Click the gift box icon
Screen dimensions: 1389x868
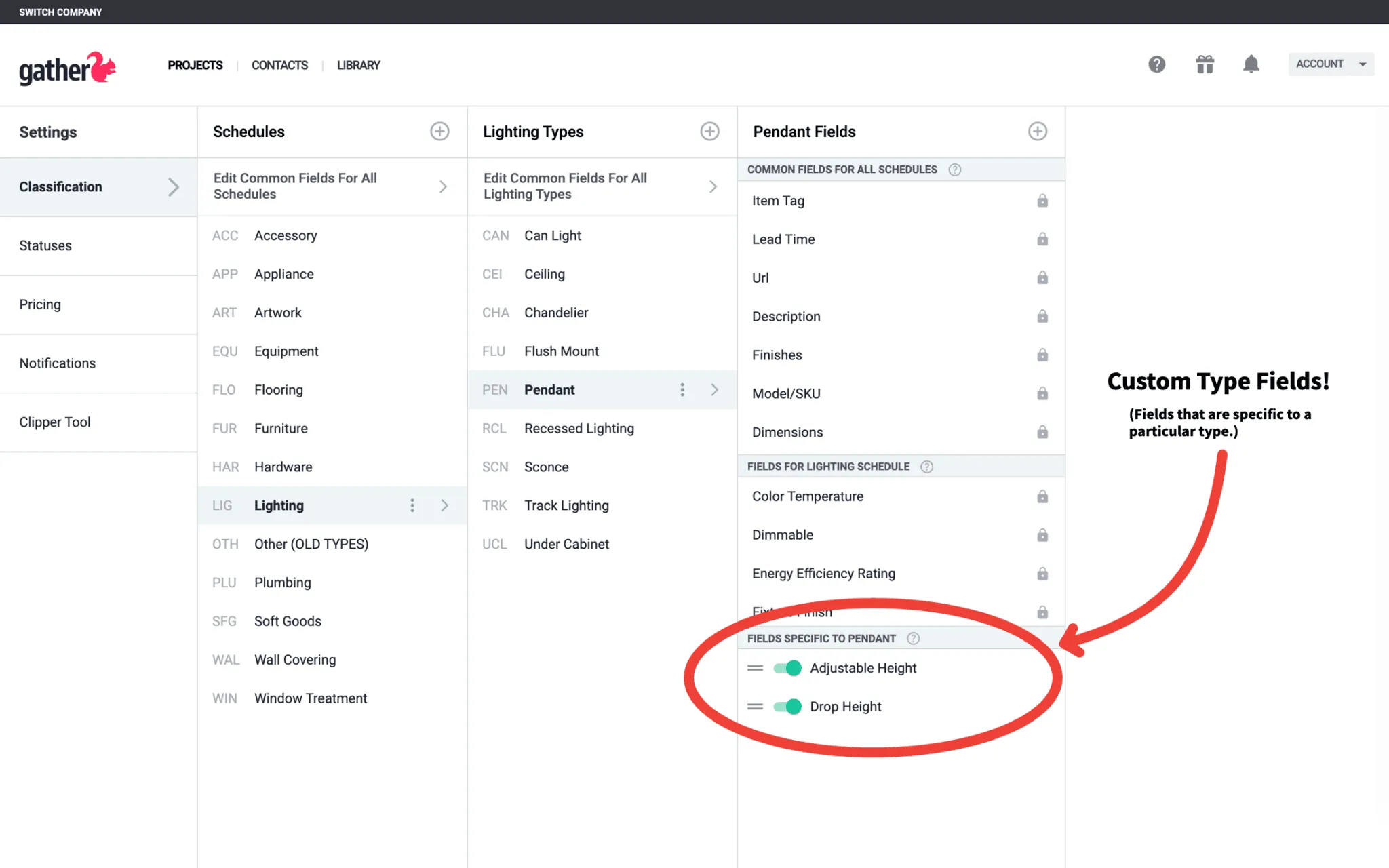pos(1205,64)
